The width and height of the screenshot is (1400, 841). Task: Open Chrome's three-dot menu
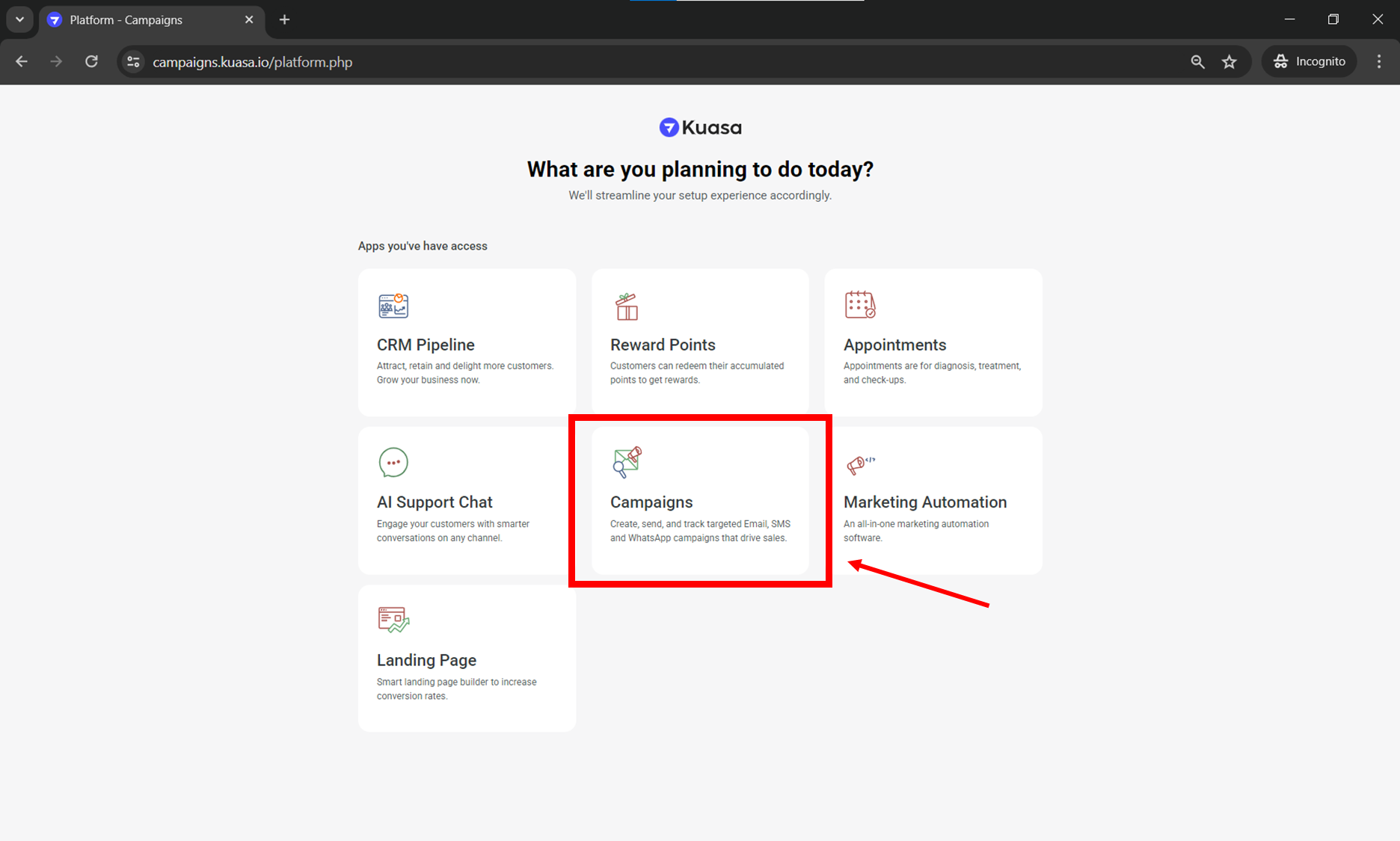1379,62
